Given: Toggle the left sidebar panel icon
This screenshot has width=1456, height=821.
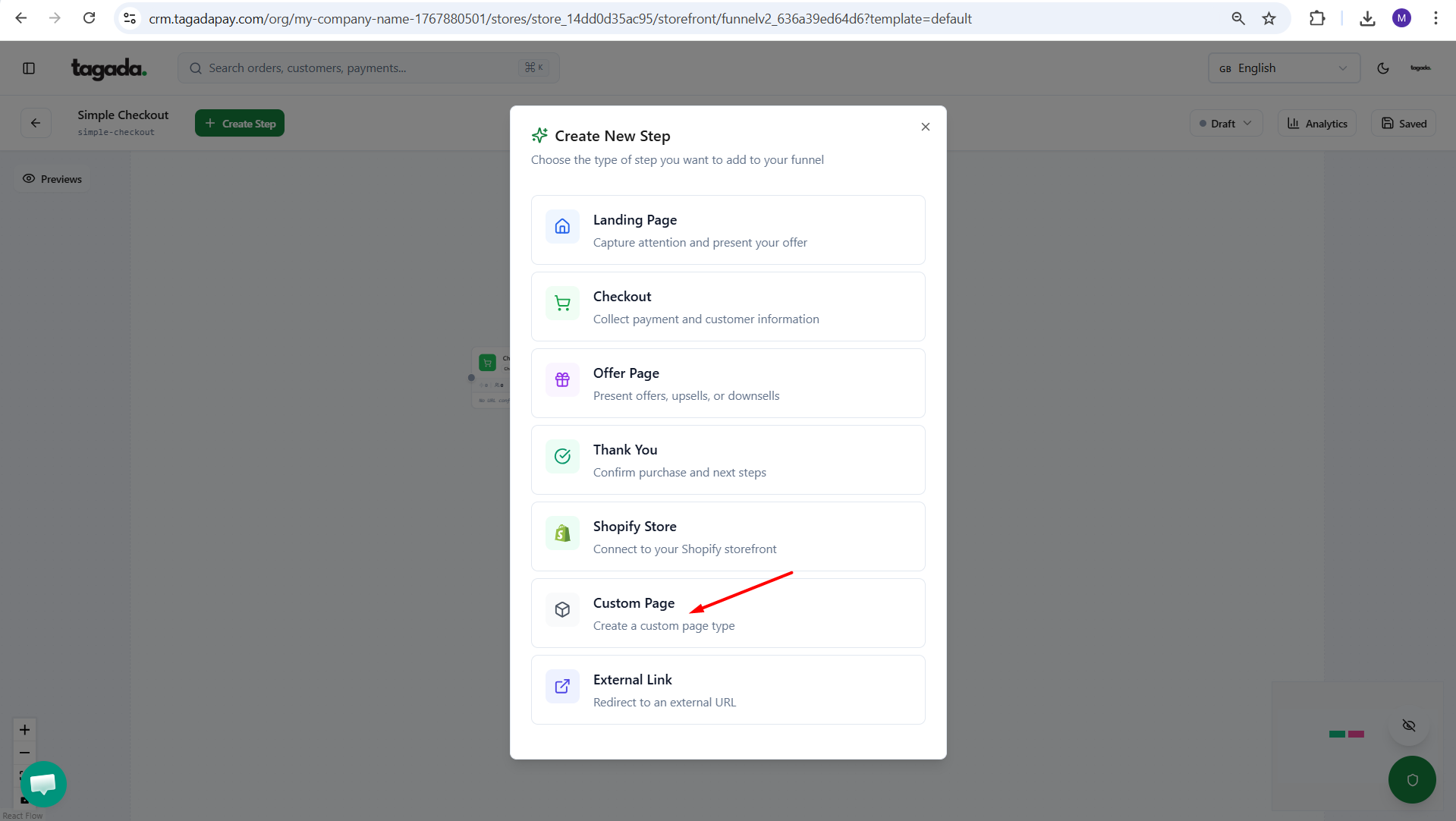Looking at the screenshot, I should [x=29, y=68].
